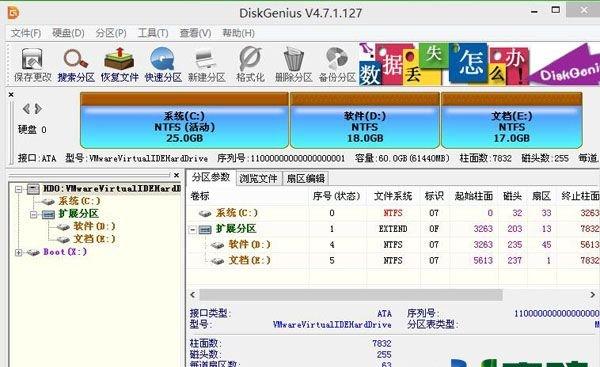600x367 pixels.
Task: Click the 标识 column header
Action: tap(434, 196)
